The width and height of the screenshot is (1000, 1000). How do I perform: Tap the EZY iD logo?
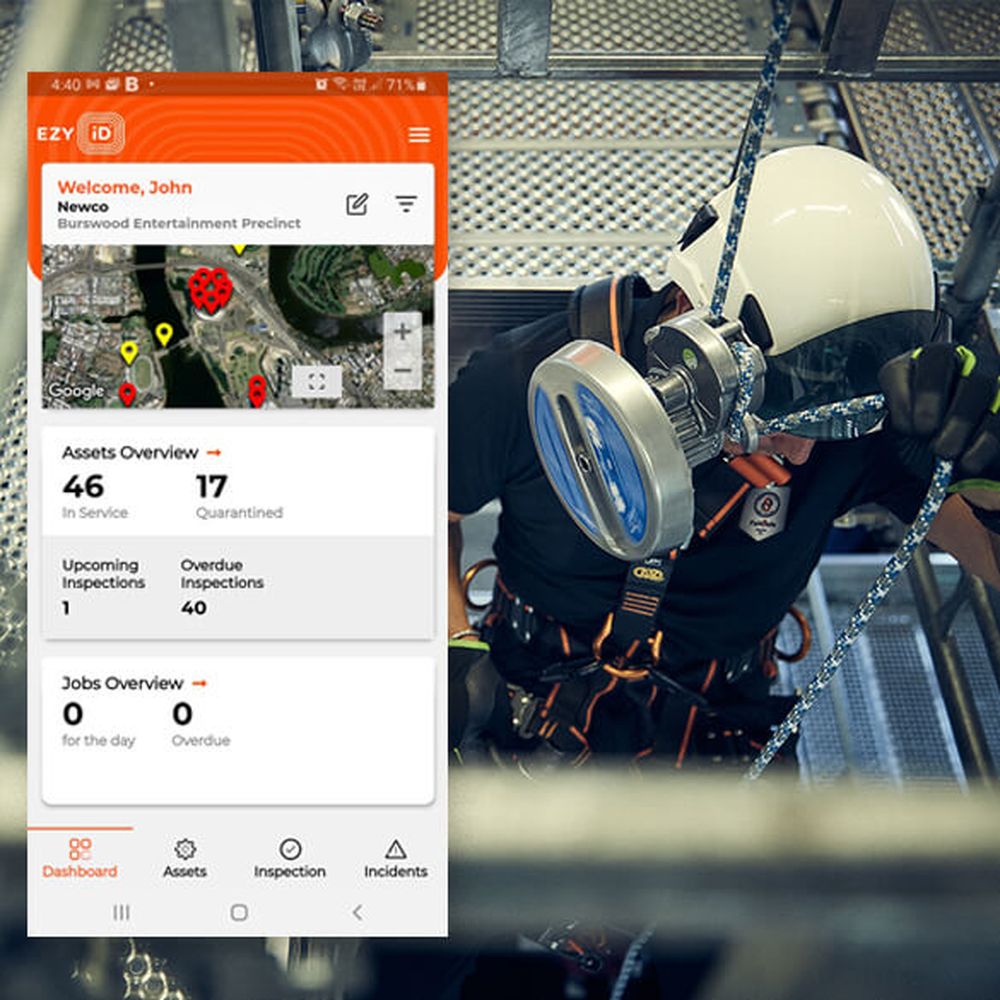coord(81,134)
